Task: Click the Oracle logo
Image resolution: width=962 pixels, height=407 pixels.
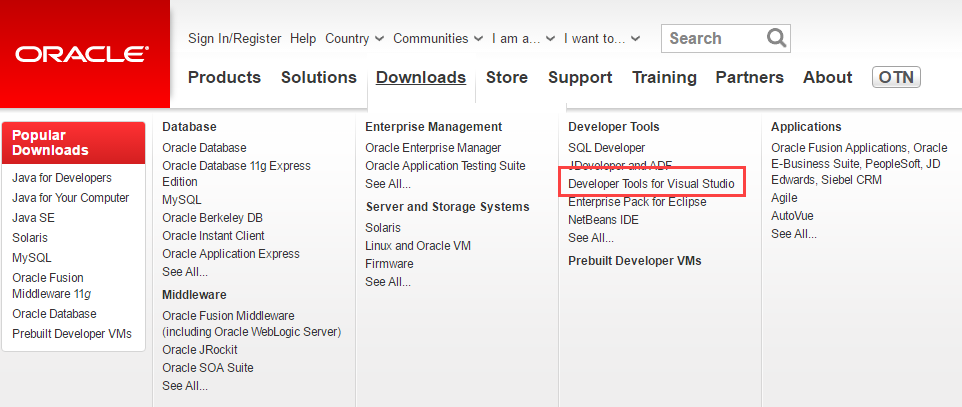Action: pyautogui.click(x=81, y=54)
